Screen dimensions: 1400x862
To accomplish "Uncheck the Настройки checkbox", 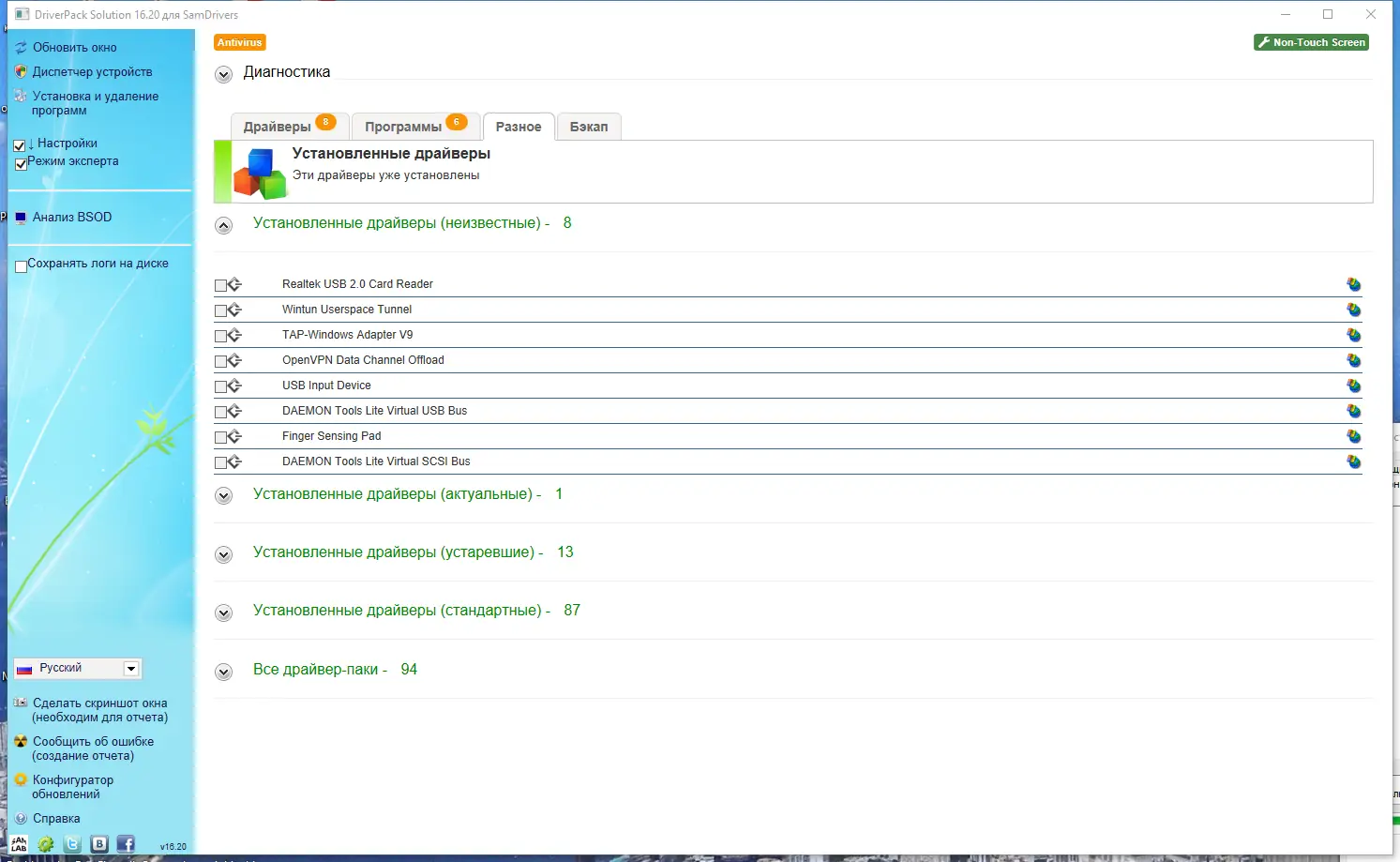I will pyautogui.click(x=20, y=146).
